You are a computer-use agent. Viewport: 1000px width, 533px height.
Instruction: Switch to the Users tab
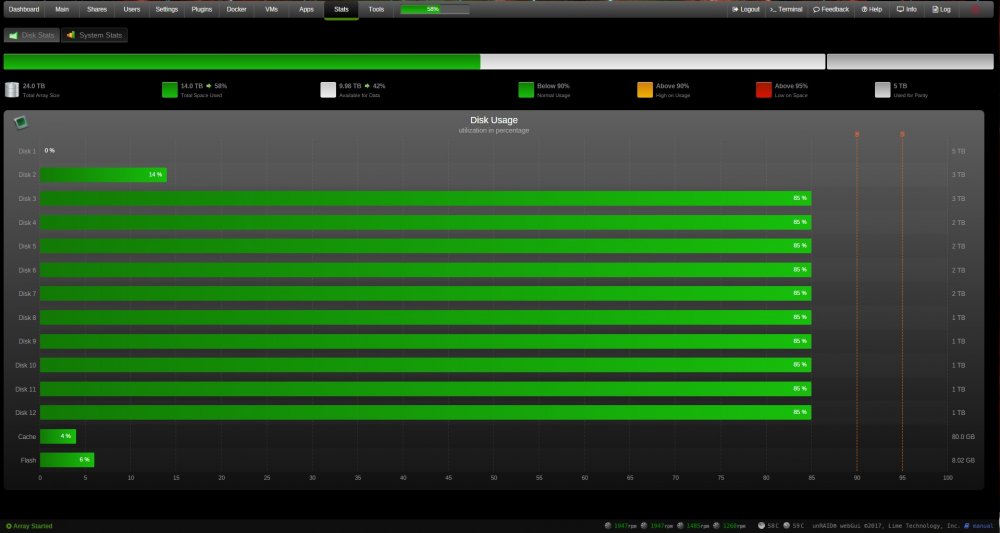132,10
